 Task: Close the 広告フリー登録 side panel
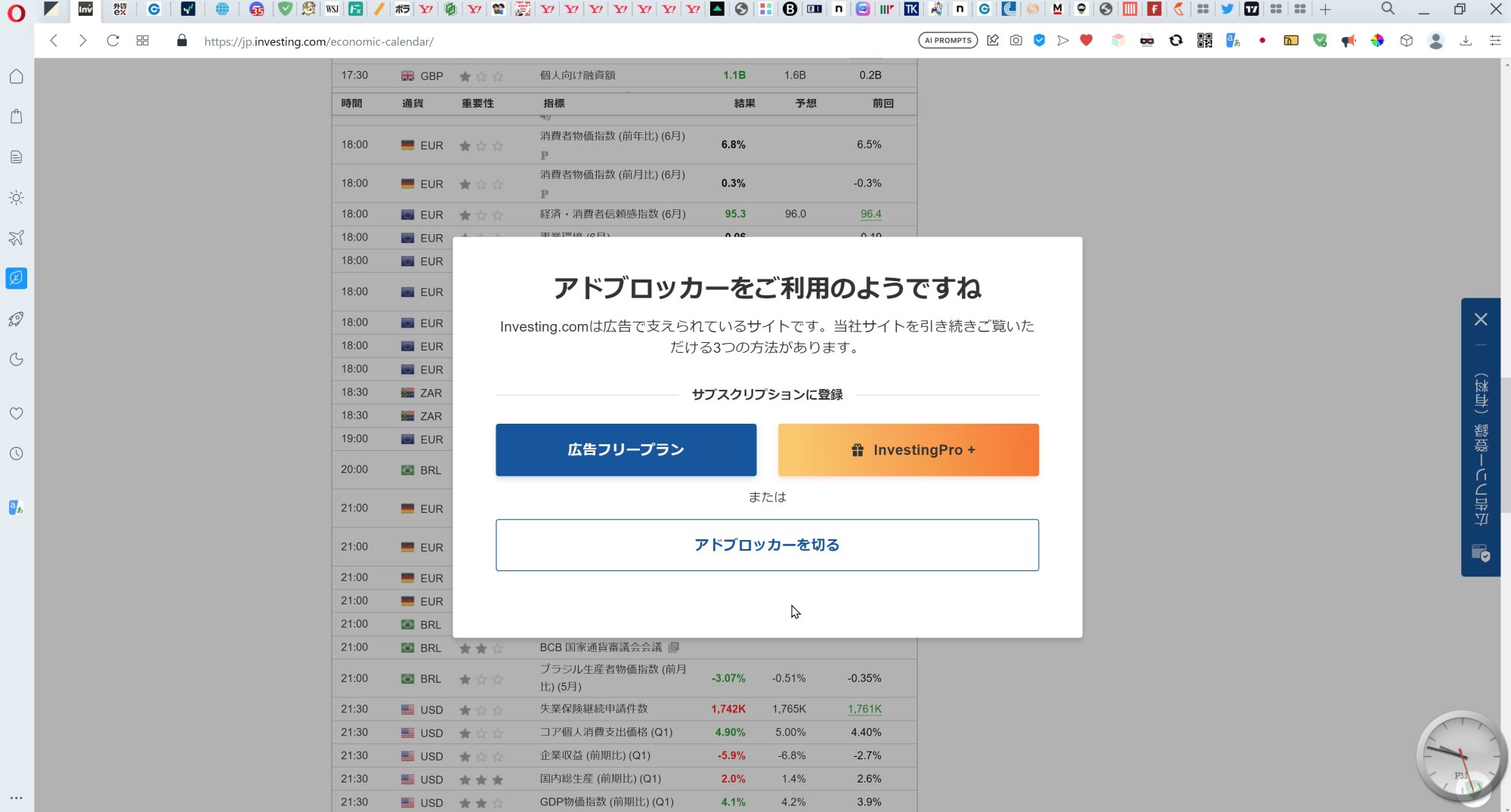pos(1481,320)
